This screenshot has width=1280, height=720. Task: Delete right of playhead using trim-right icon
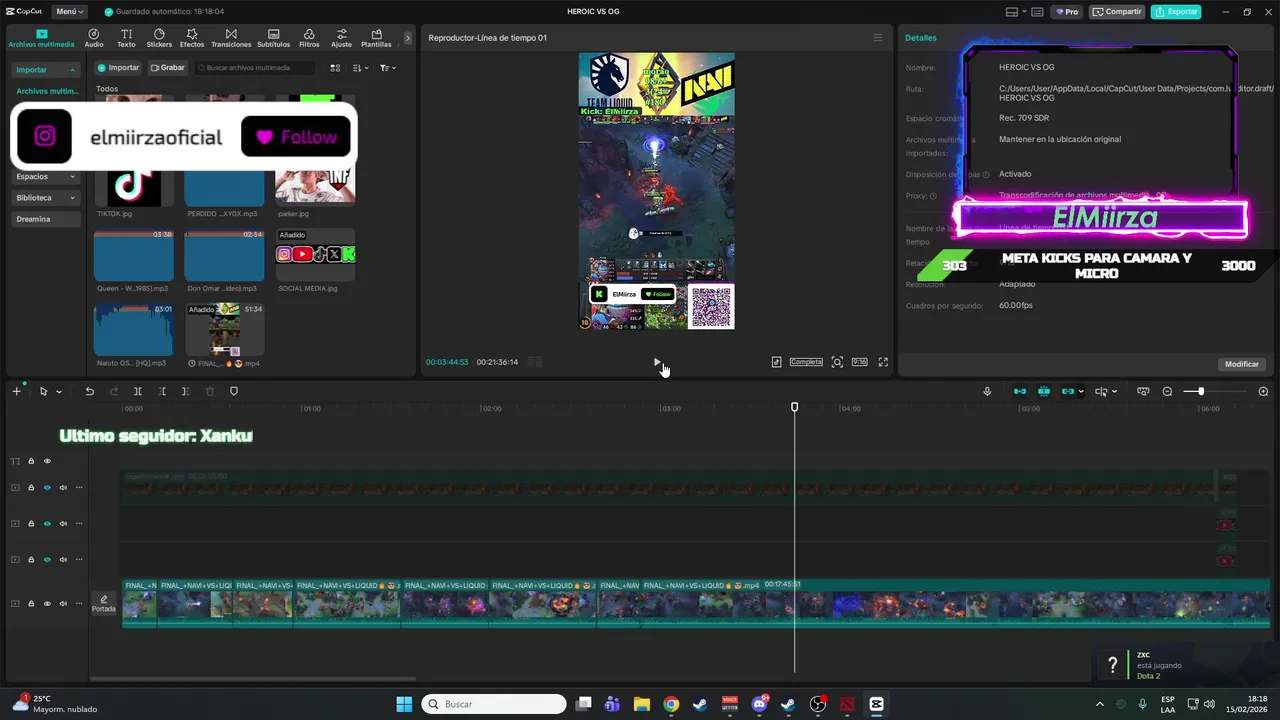pyautogui.click(x=185, y=391)
